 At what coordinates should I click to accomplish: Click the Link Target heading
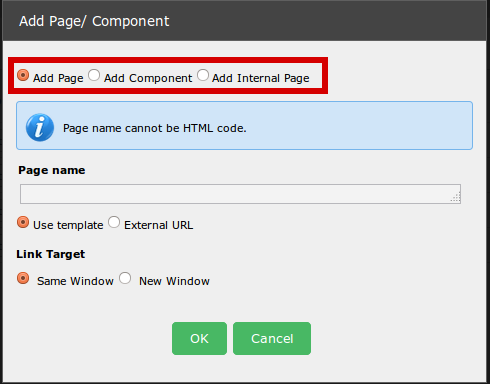coord(51,254)
